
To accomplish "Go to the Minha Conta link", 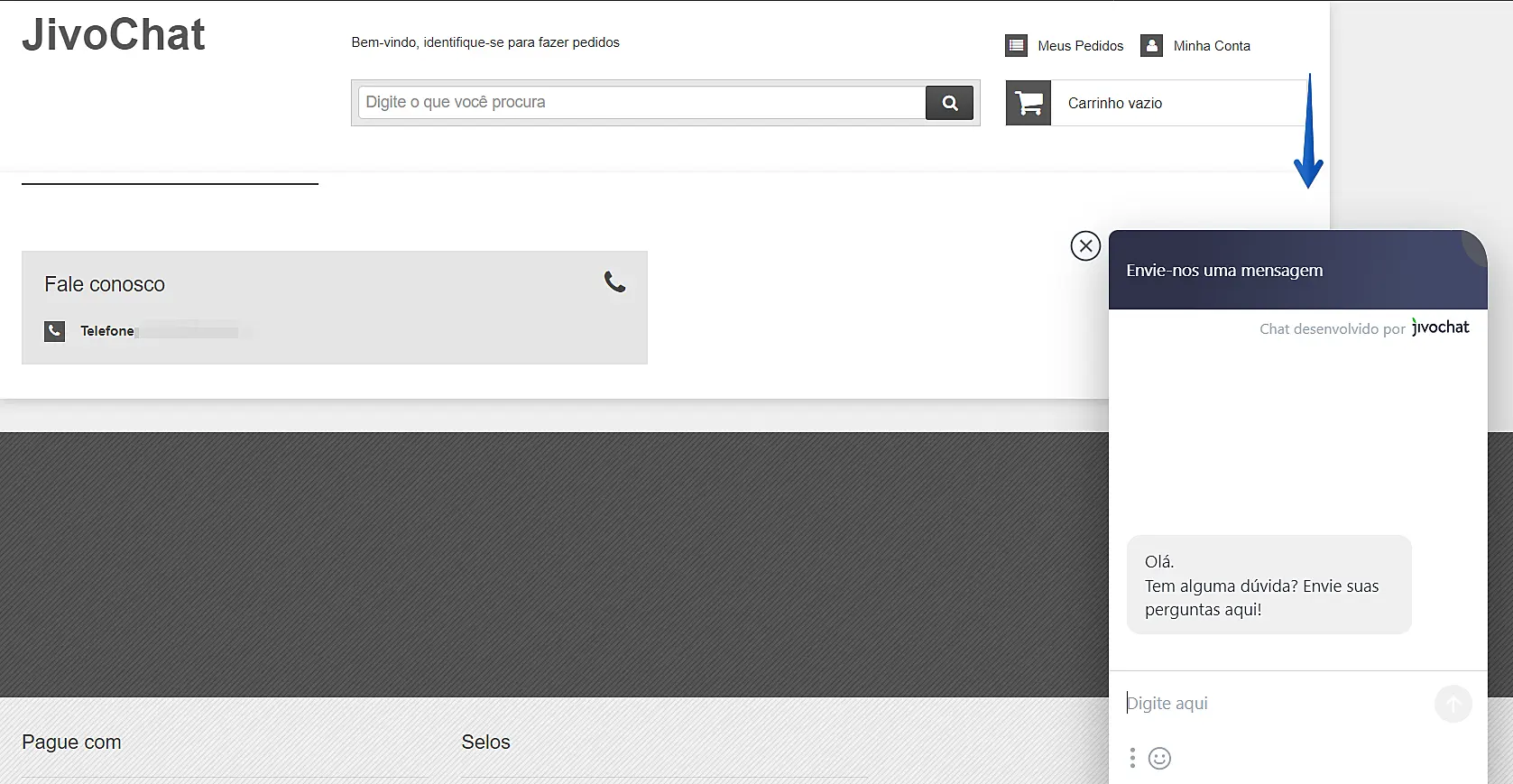I will 1211,46.
